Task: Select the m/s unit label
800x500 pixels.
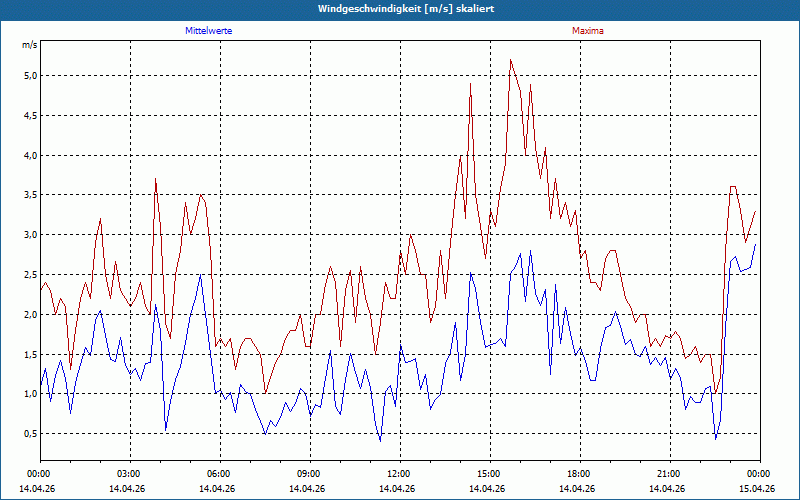Action: tap(30, 45)
